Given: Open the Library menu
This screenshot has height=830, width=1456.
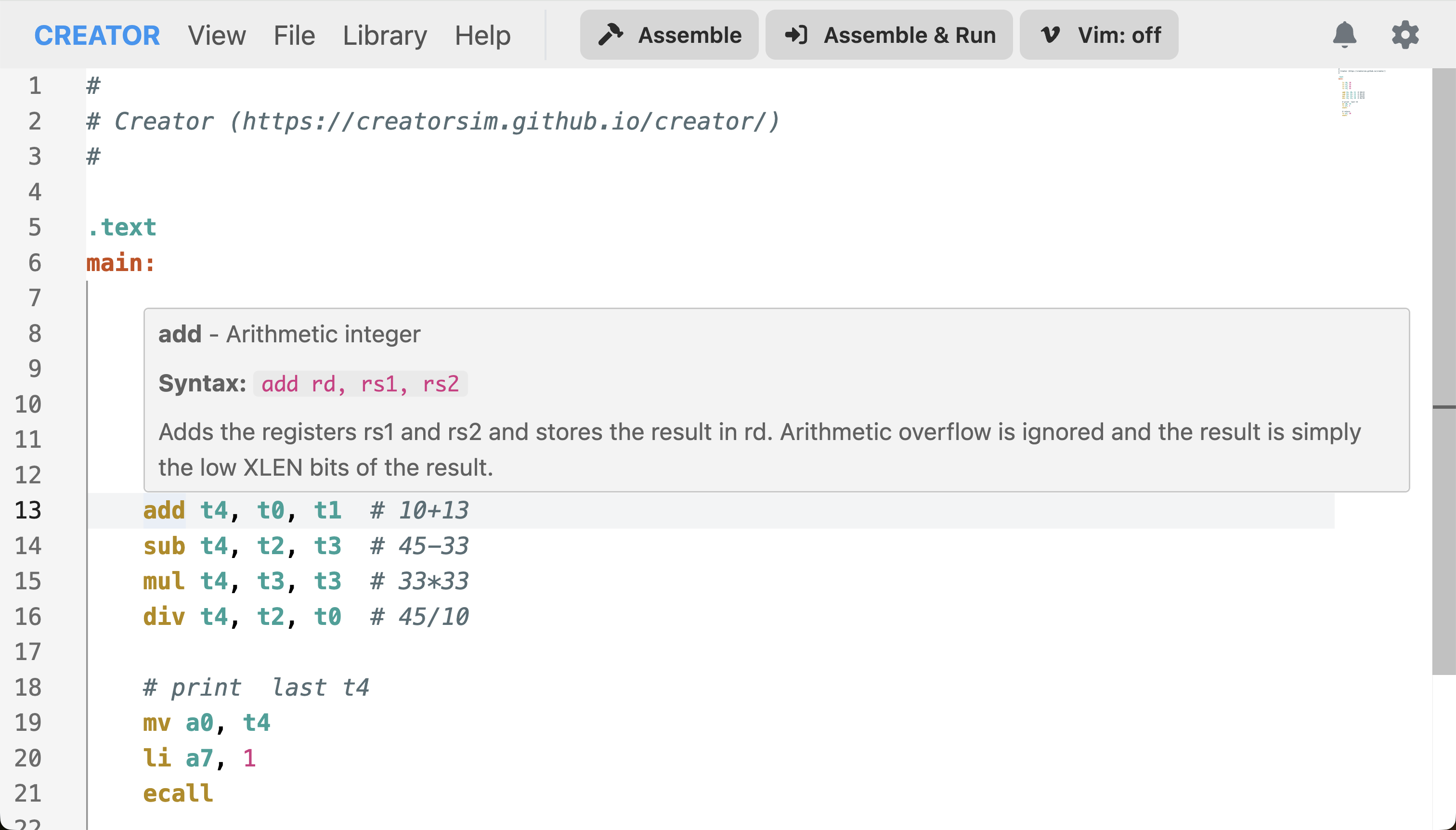Looking at the screenshot, I should [x=385, y=35].
